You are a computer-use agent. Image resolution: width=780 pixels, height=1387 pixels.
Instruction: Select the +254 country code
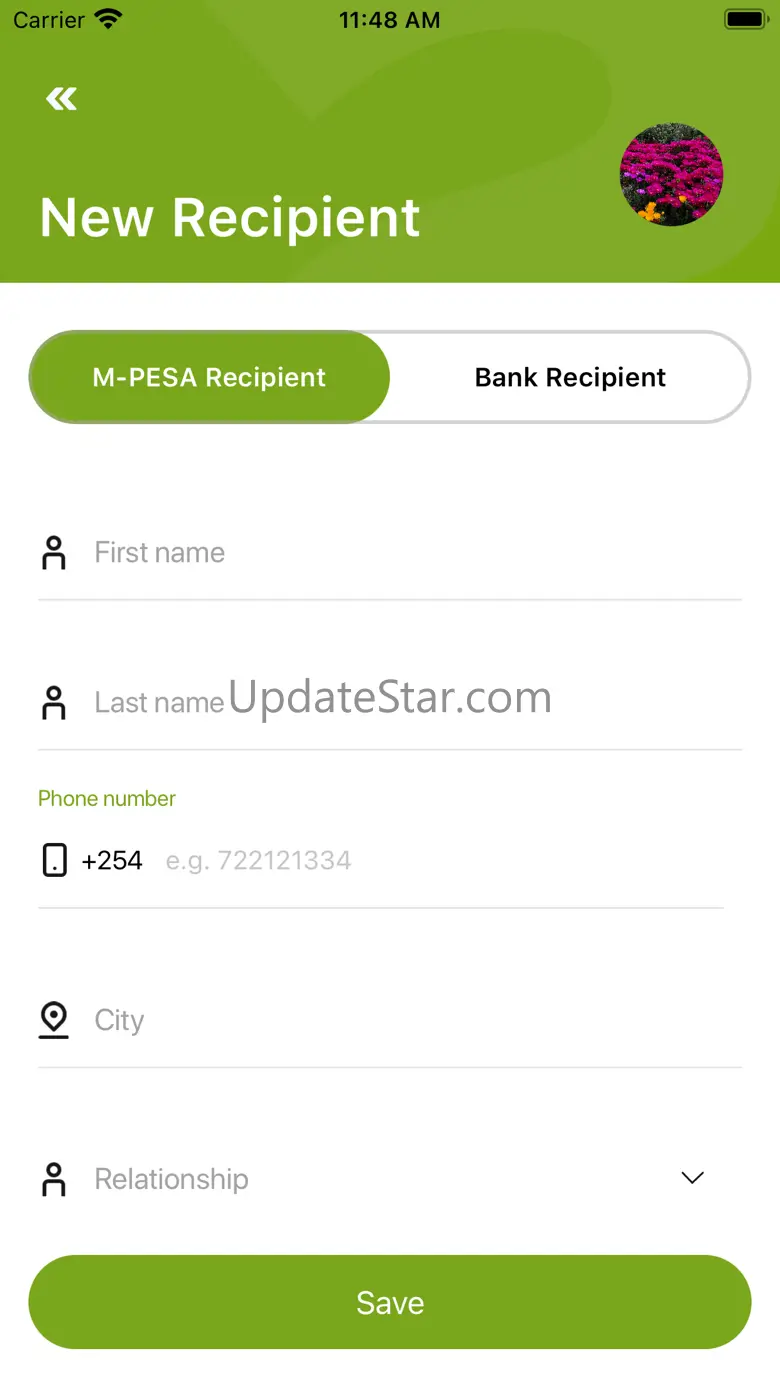click(x=112, y=860)
